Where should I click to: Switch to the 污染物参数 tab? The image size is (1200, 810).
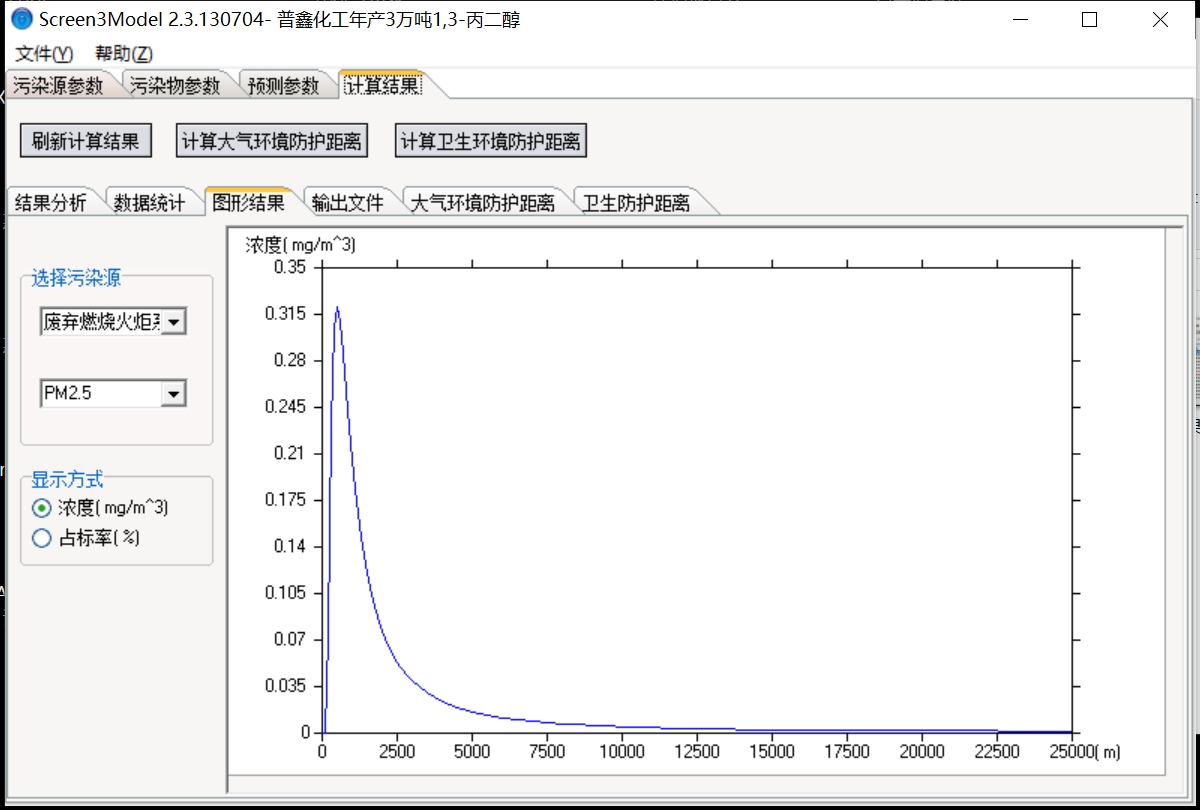tap(175, 86)
